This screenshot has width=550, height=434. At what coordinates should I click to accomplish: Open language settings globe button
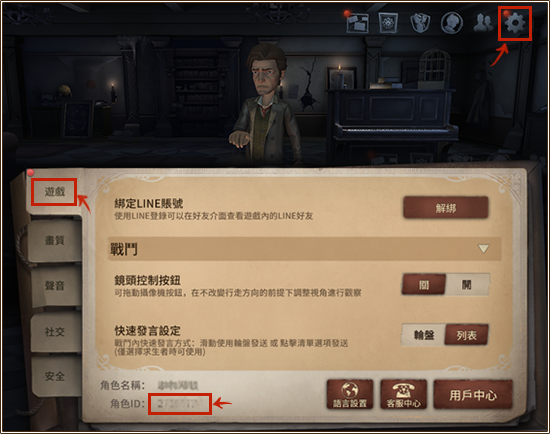tap(350, 394)
